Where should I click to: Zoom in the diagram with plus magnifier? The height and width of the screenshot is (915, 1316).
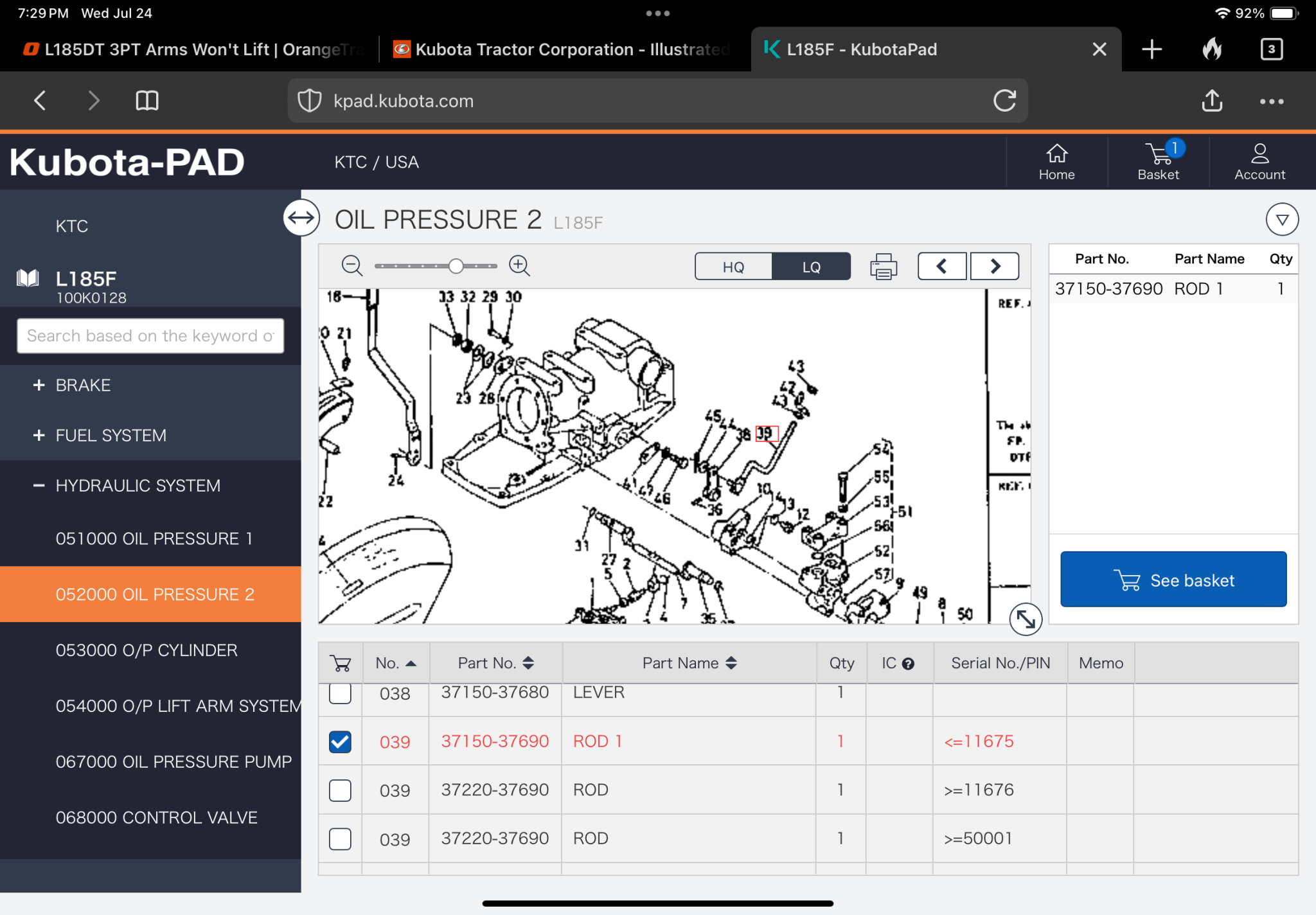pyautogui.click(x=519, y=265)
